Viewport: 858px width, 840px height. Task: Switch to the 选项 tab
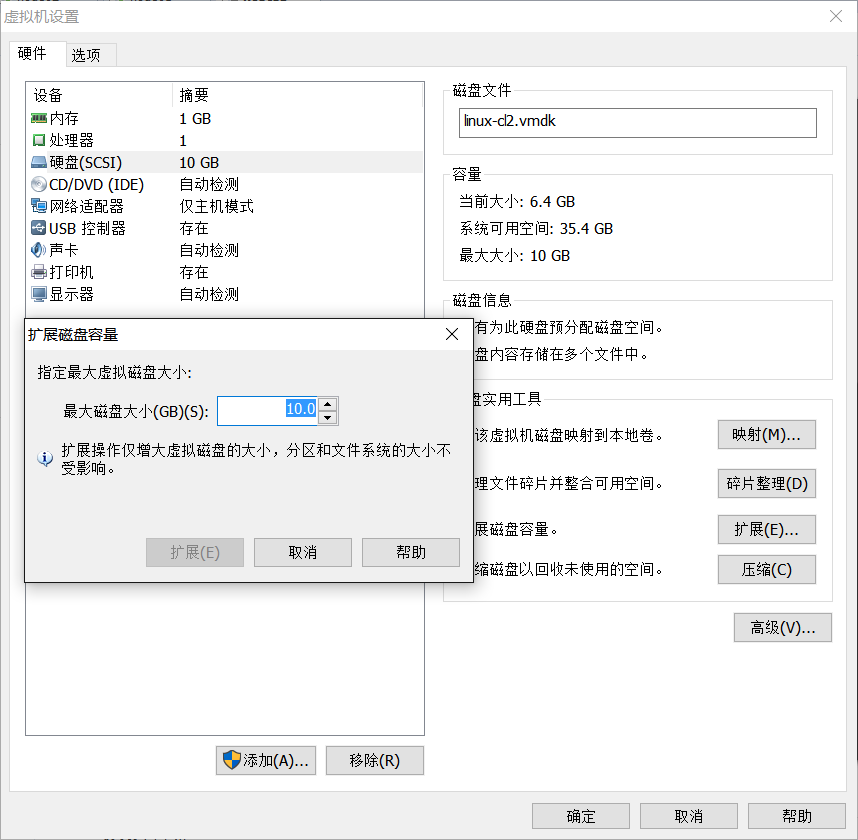click(x=90, y=55)
